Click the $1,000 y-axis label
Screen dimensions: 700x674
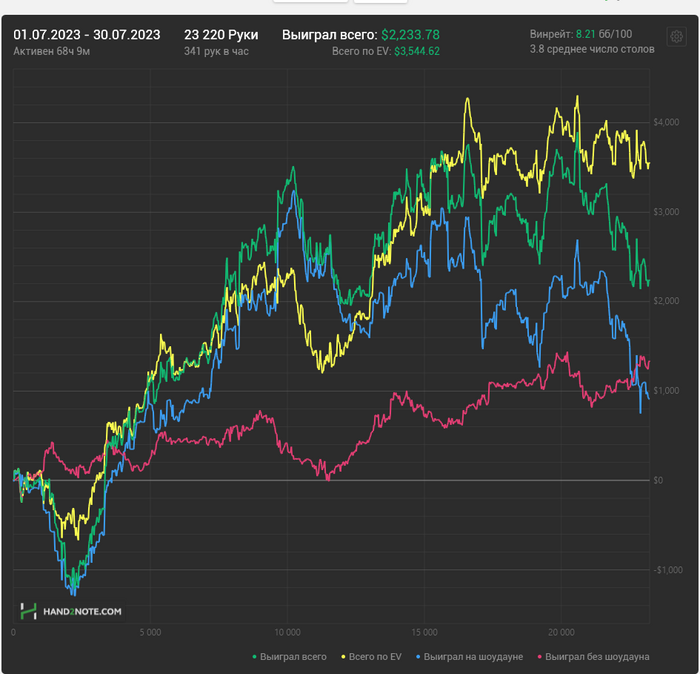[666, 391]
